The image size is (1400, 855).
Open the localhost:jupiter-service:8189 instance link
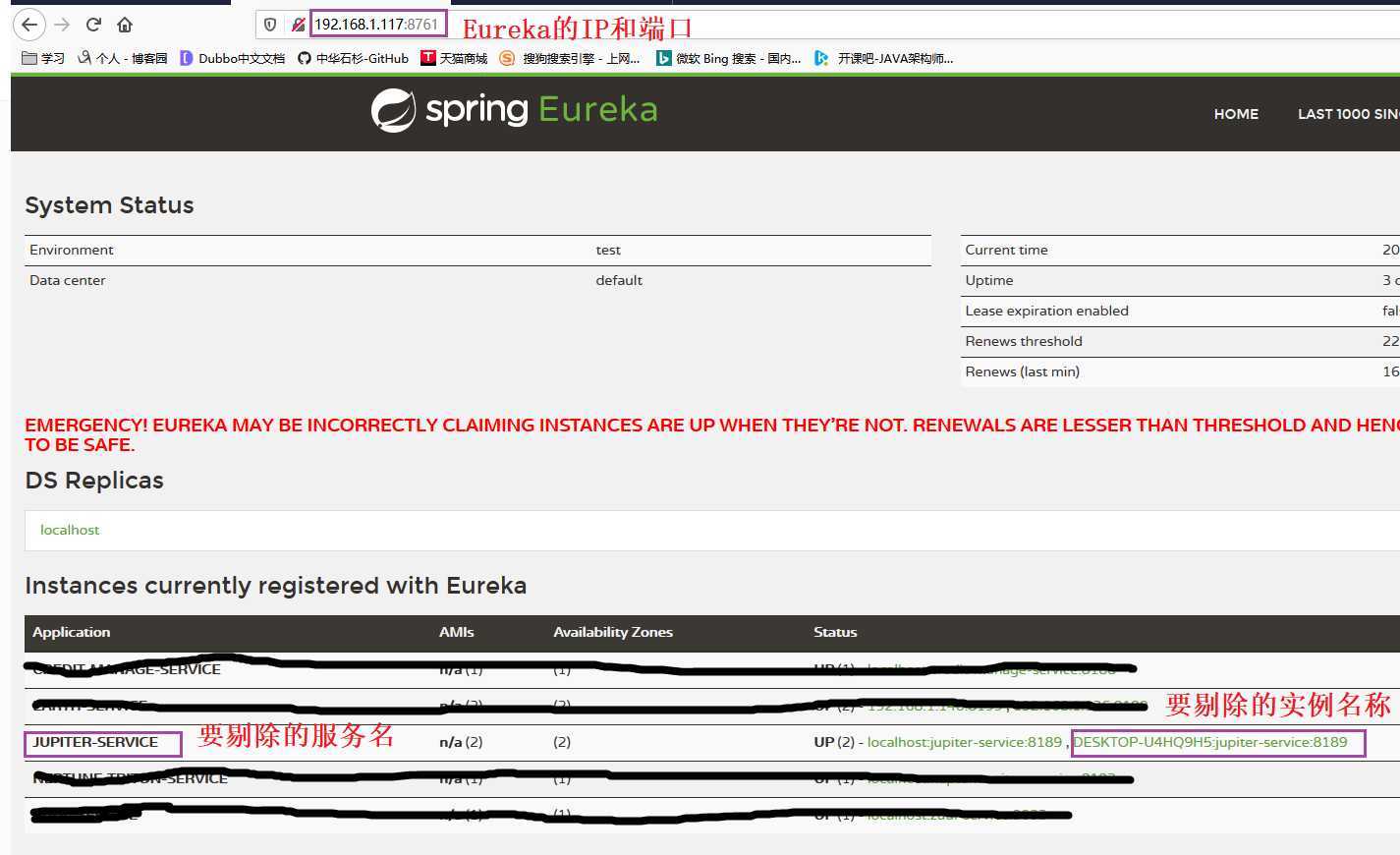[965, 742]
